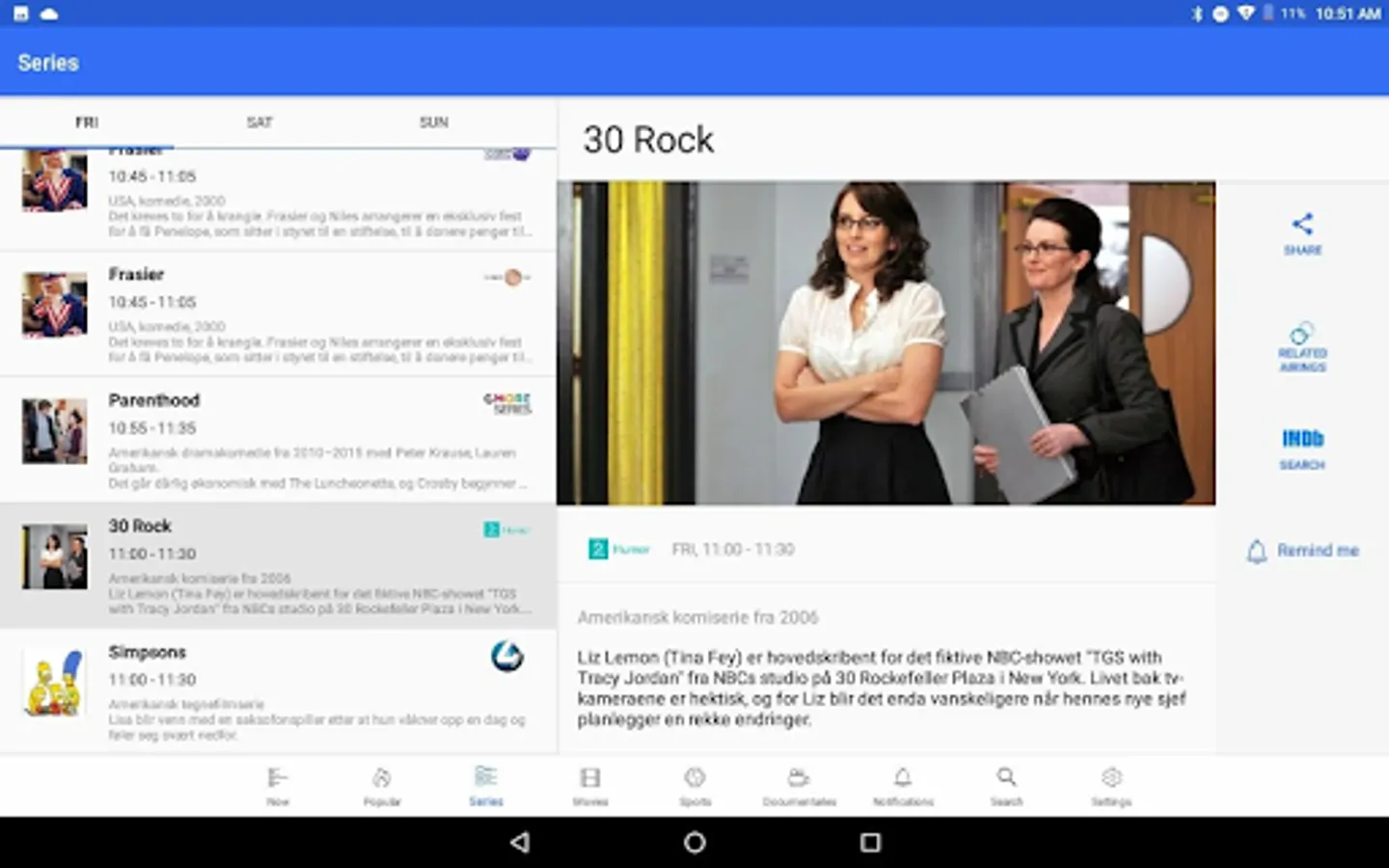Tap the 10:51 AM clock
The image size is (1389, 868).
click(1348, 14)
